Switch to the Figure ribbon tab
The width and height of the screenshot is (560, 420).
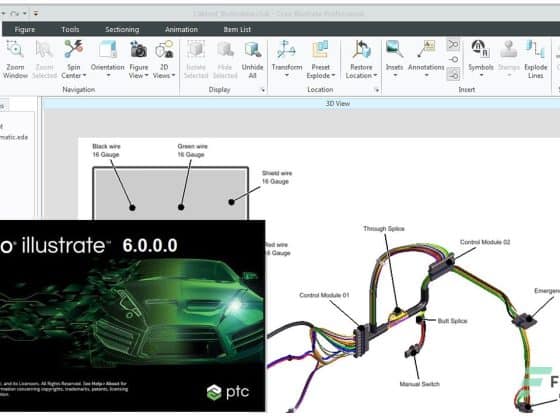pos(25,29)
